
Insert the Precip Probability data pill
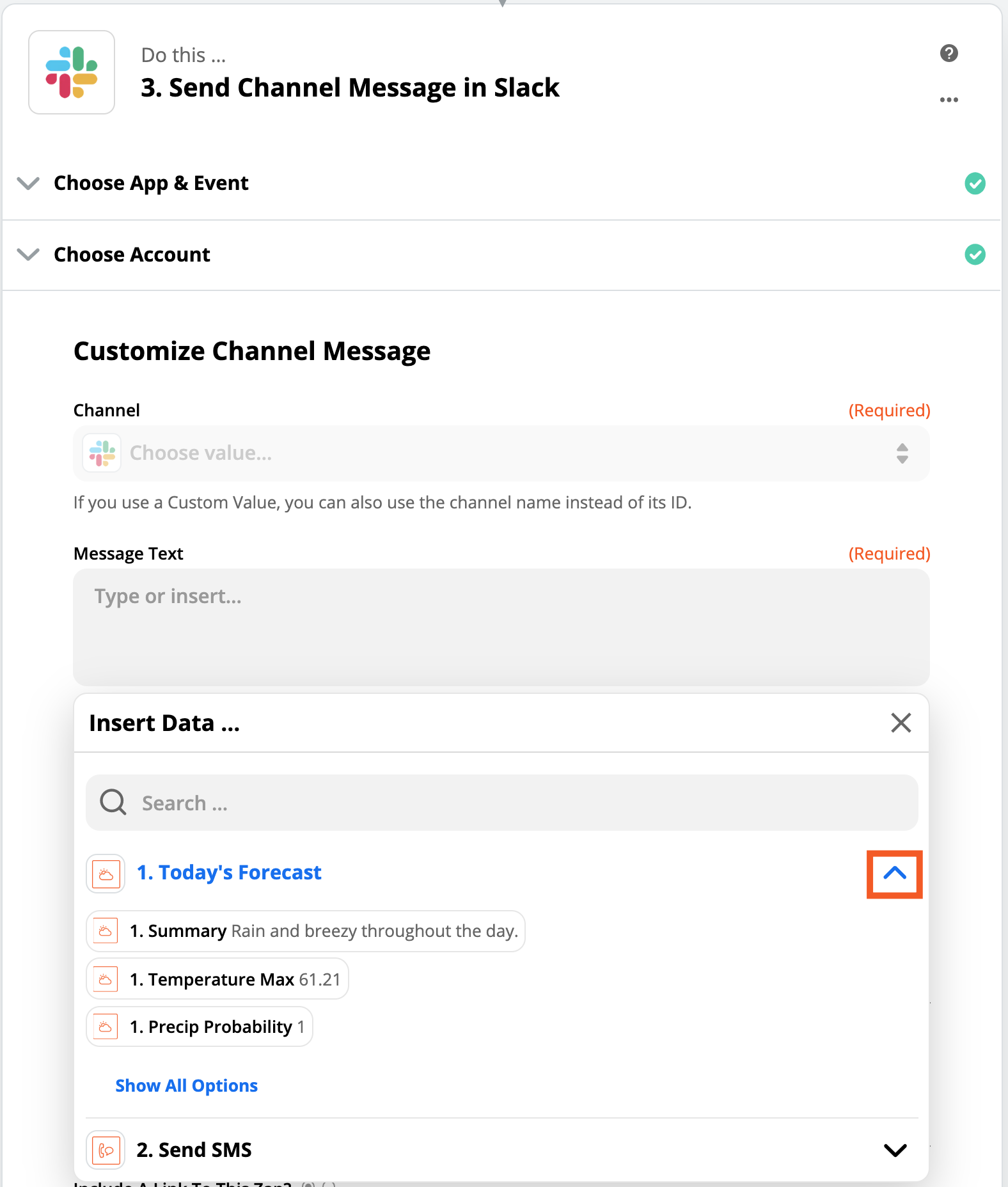pyautogui.click(x=200, y=1027)
